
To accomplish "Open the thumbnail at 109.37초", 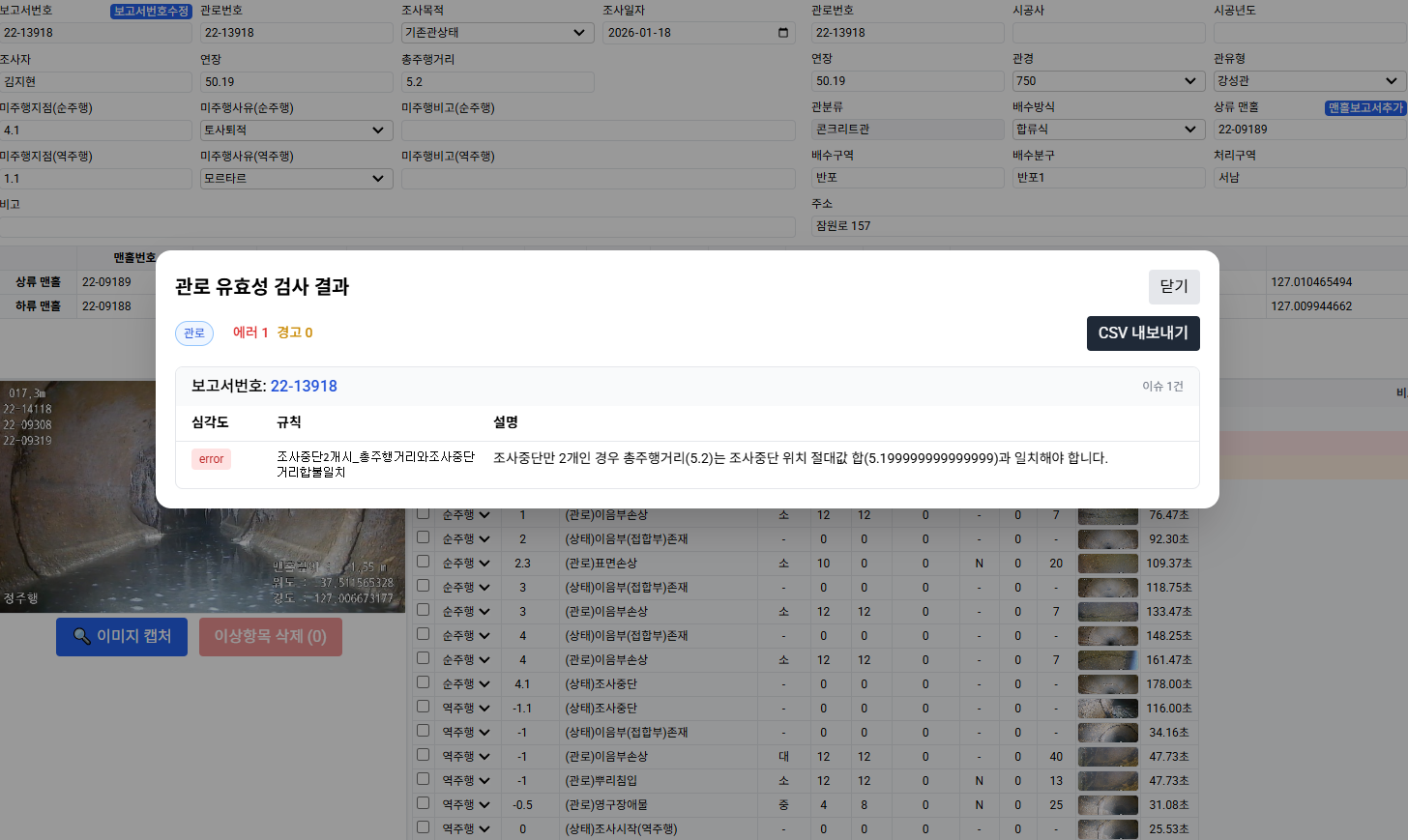I will [1107, 564].
